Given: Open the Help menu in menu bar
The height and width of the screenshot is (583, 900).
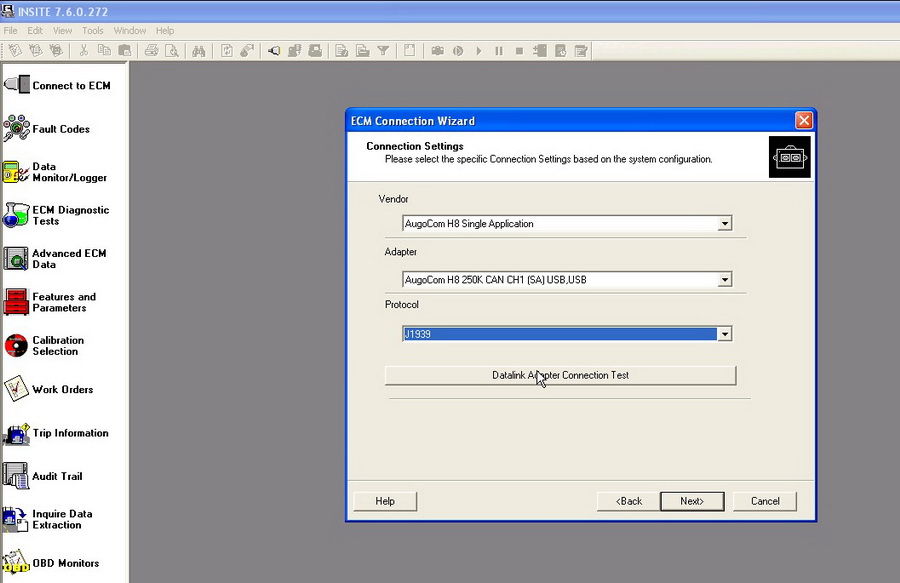Looking at the screenshot, I should (x=165, y=30).
